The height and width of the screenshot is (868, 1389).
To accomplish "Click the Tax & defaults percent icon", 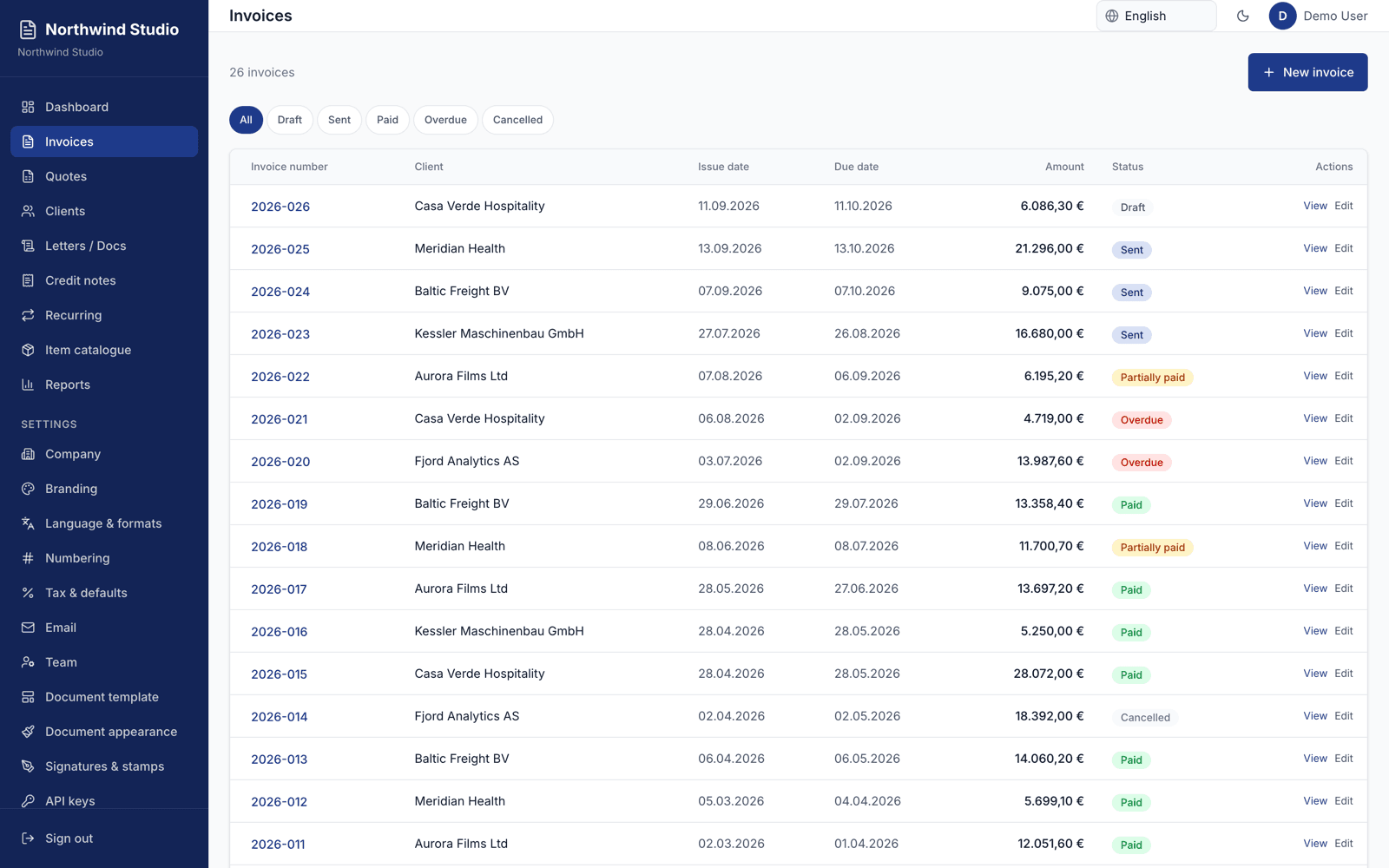I will click(28, 593).
